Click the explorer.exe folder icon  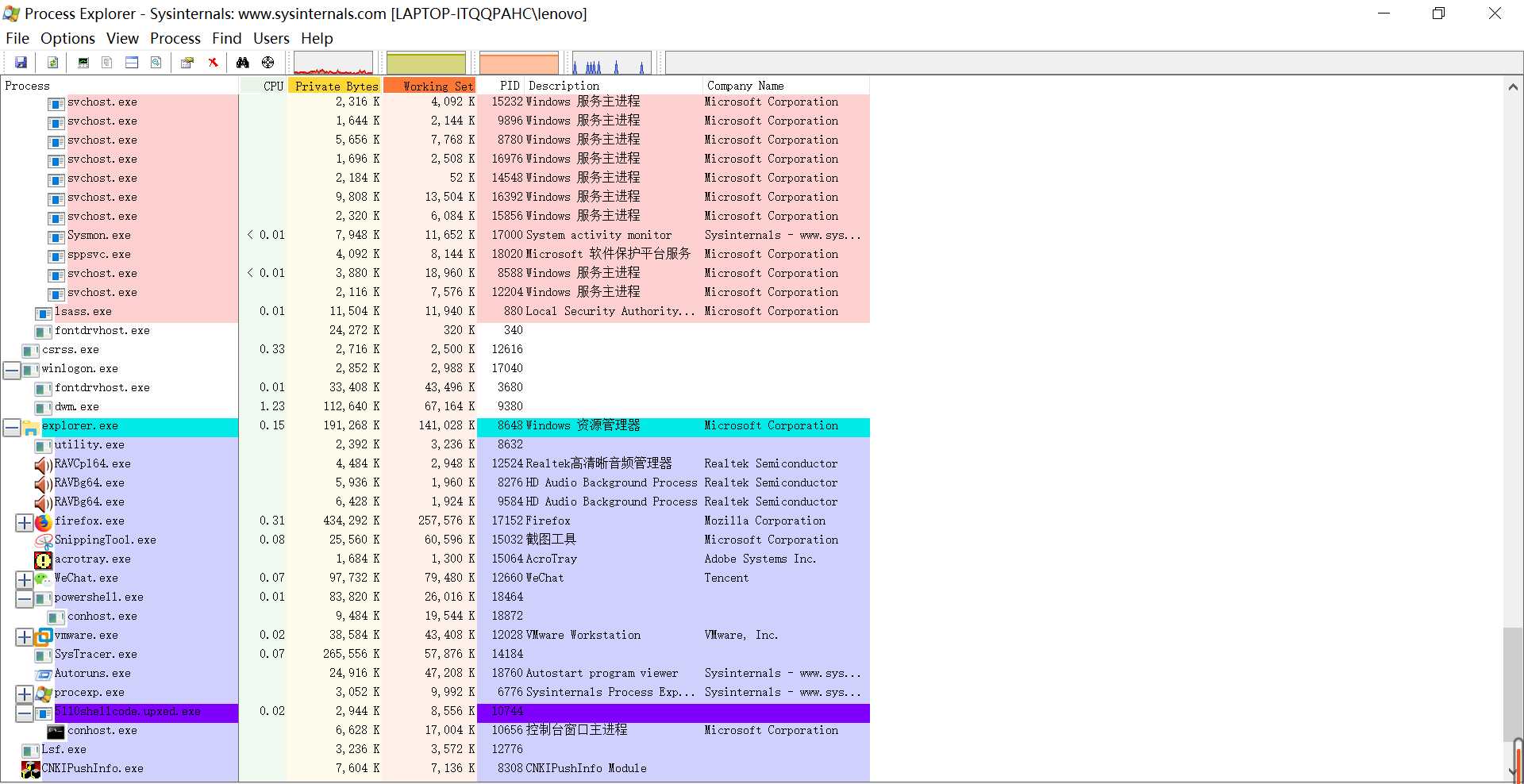coord(31,428)
